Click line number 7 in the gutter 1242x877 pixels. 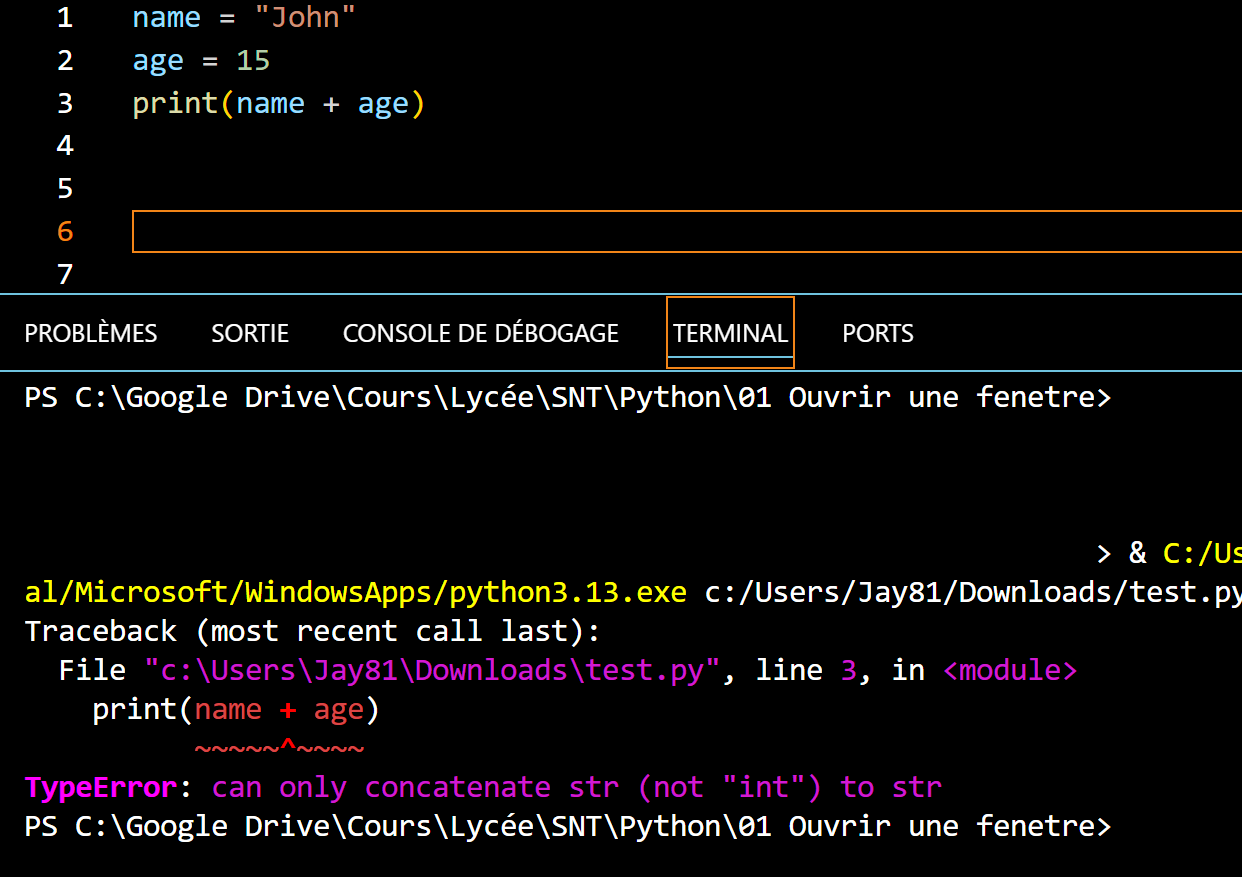(65, 274)
